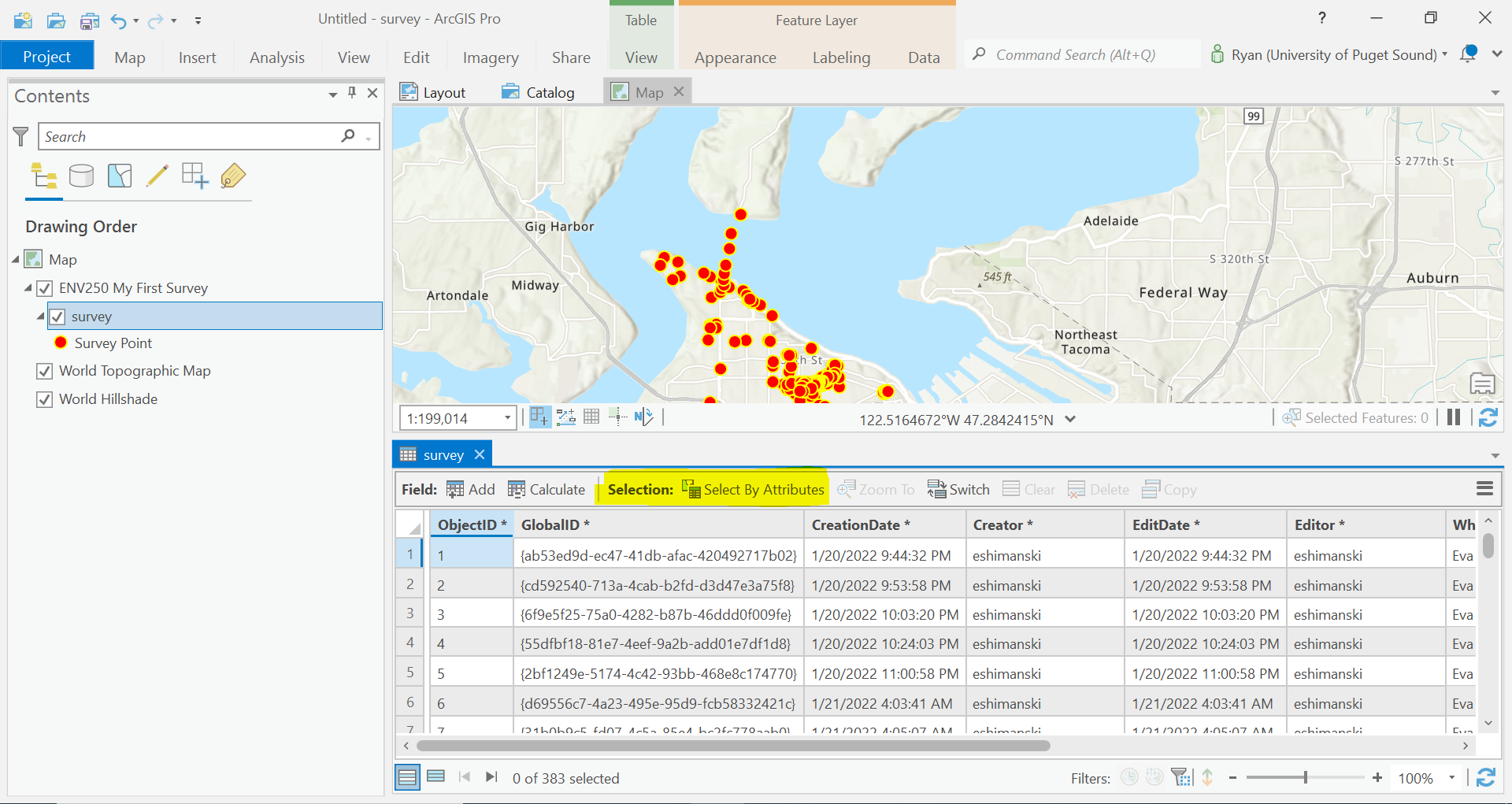Image resolution: width=1512 pixels, height=804 pixels.
Task: Adjust the table zoom slider handle
Action: pyautogui.click(x=1305, y=778)
